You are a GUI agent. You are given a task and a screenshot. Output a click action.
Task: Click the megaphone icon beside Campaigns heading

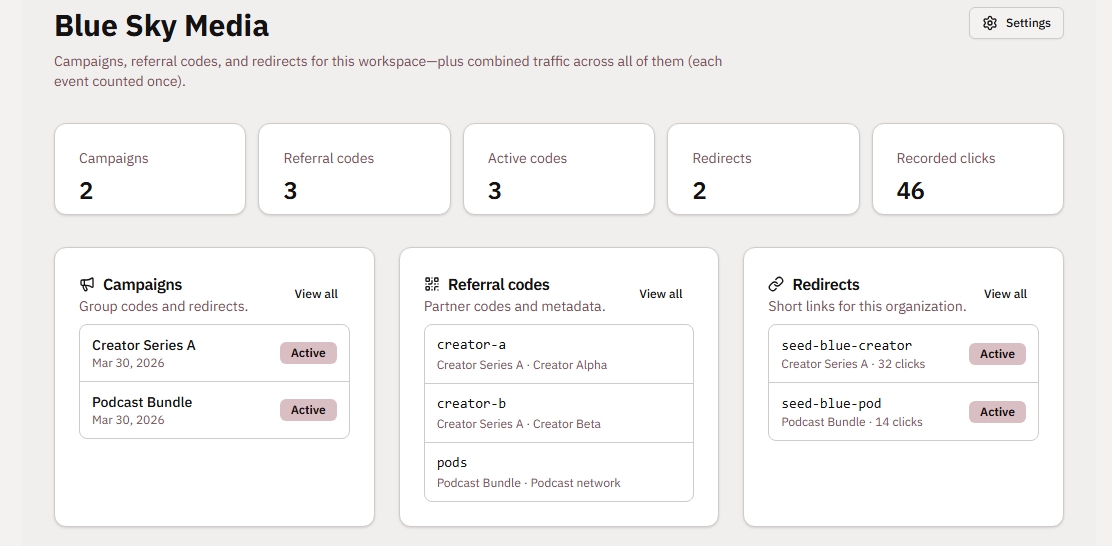88,285
